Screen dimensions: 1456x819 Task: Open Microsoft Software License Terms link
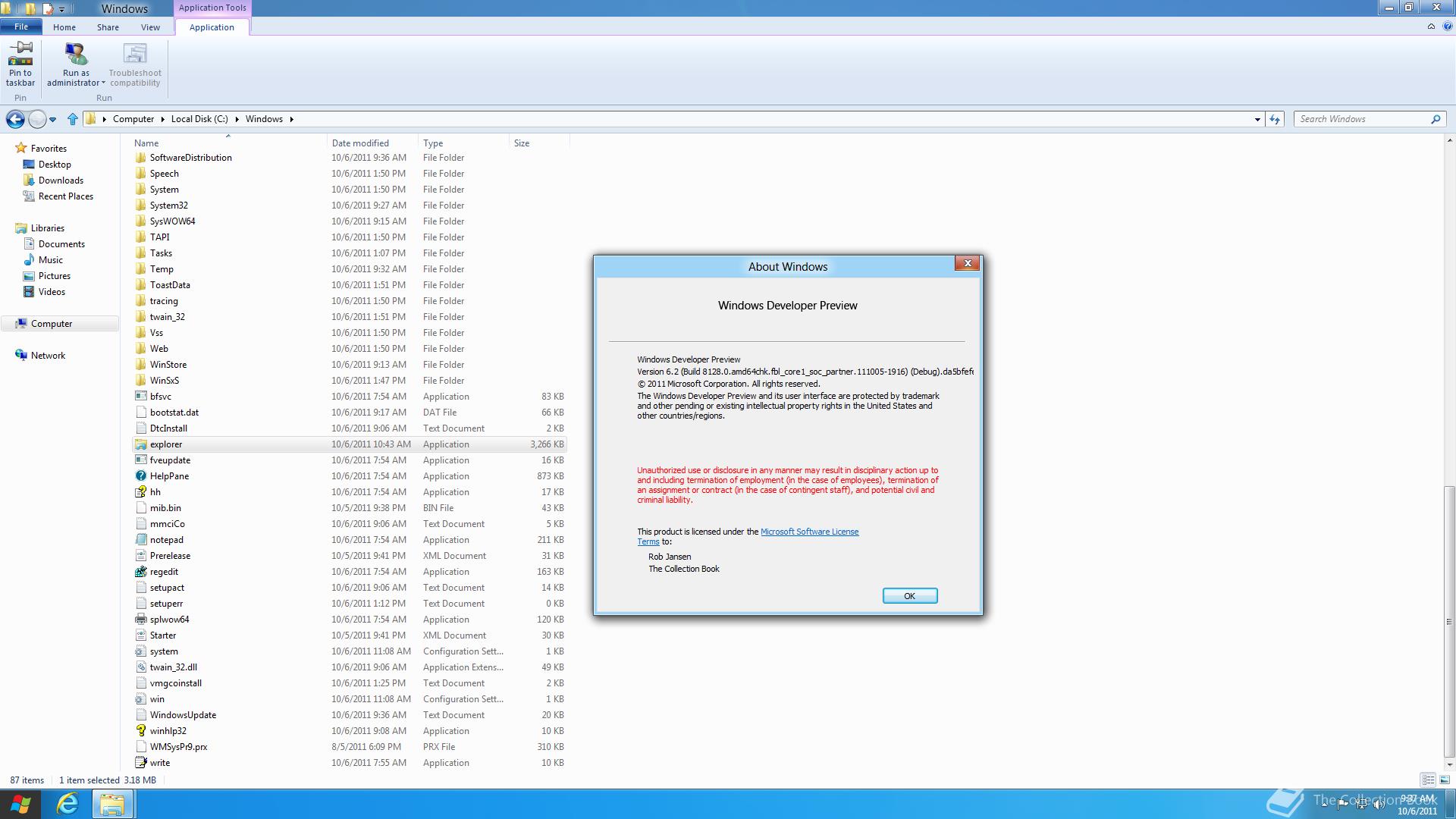809,532
